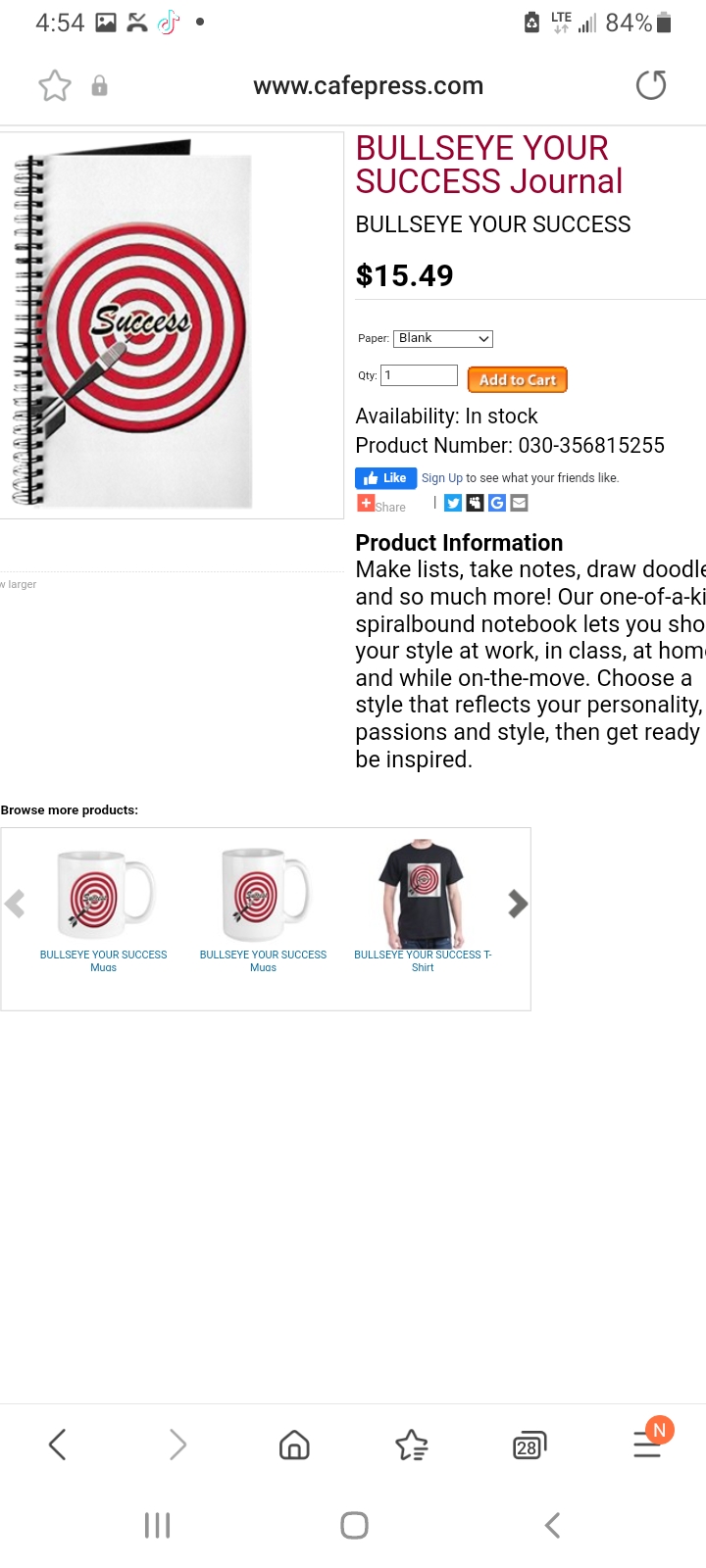Open the Sign Up link
This screenshot has height=1568, width=706.
442,478
